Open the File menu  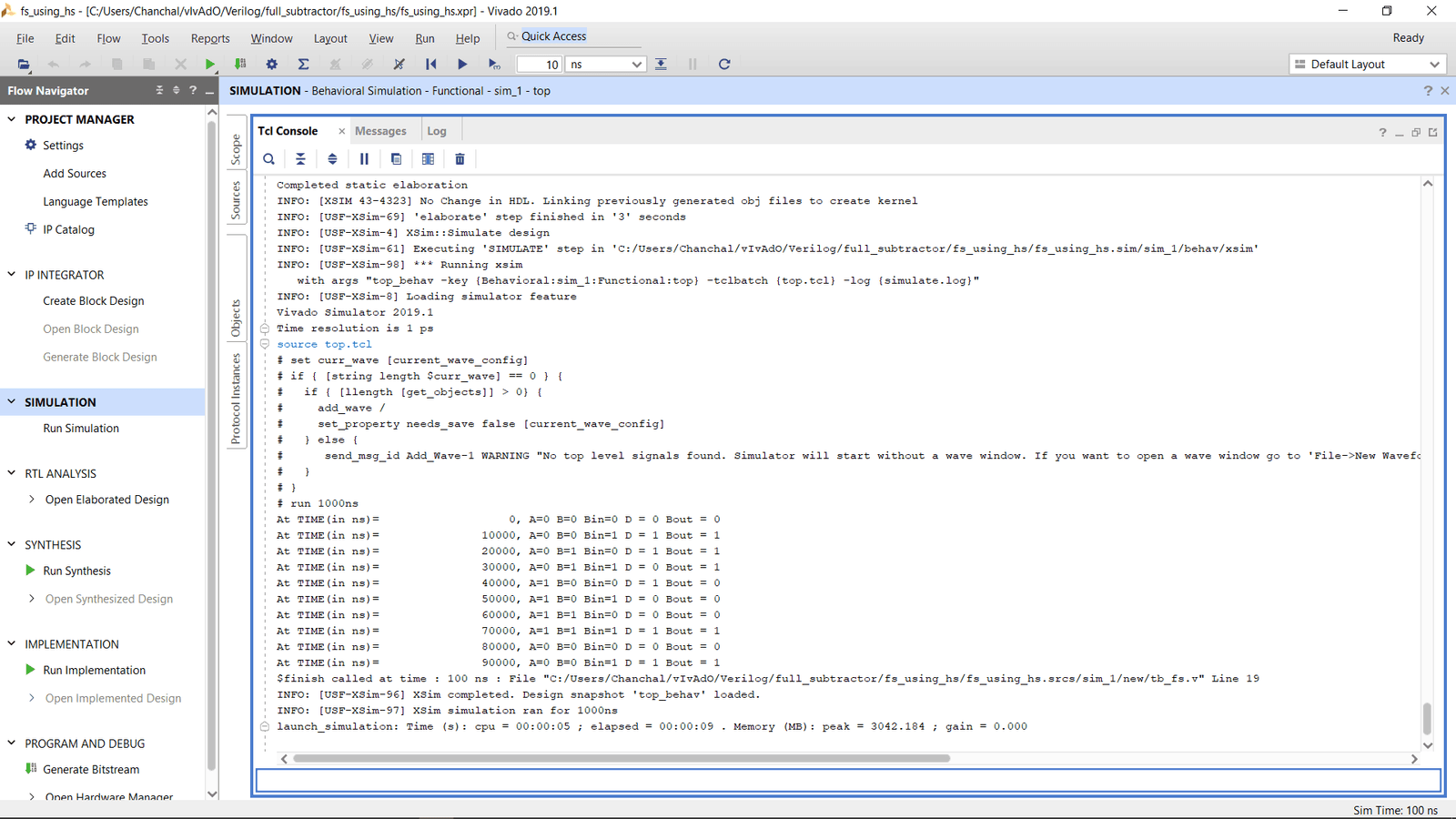(25, 38)
